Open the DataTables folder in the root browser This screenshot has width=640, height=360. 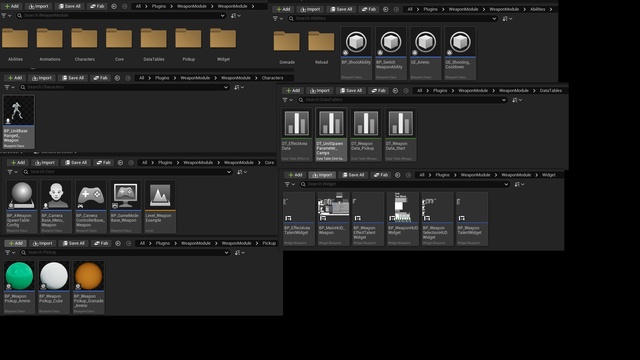[154, 44]
